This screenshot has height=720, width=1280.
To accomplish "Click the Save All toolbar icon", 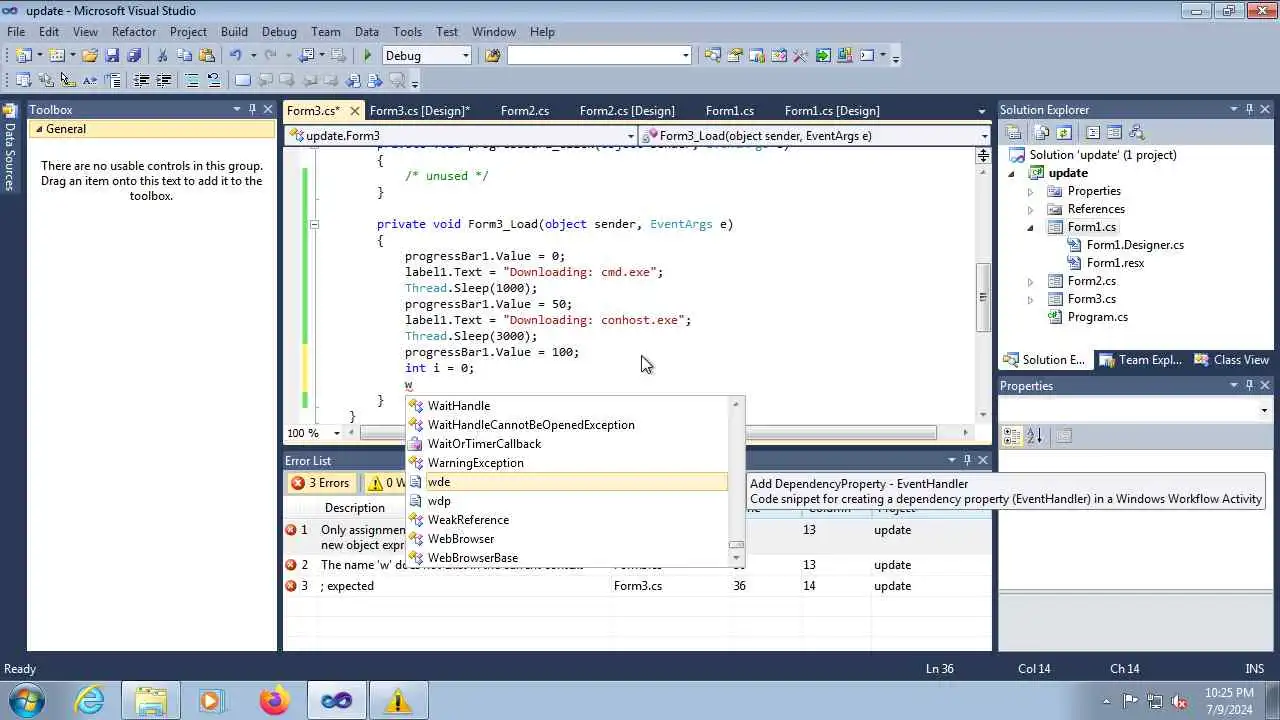I will [x=134, y=56].
